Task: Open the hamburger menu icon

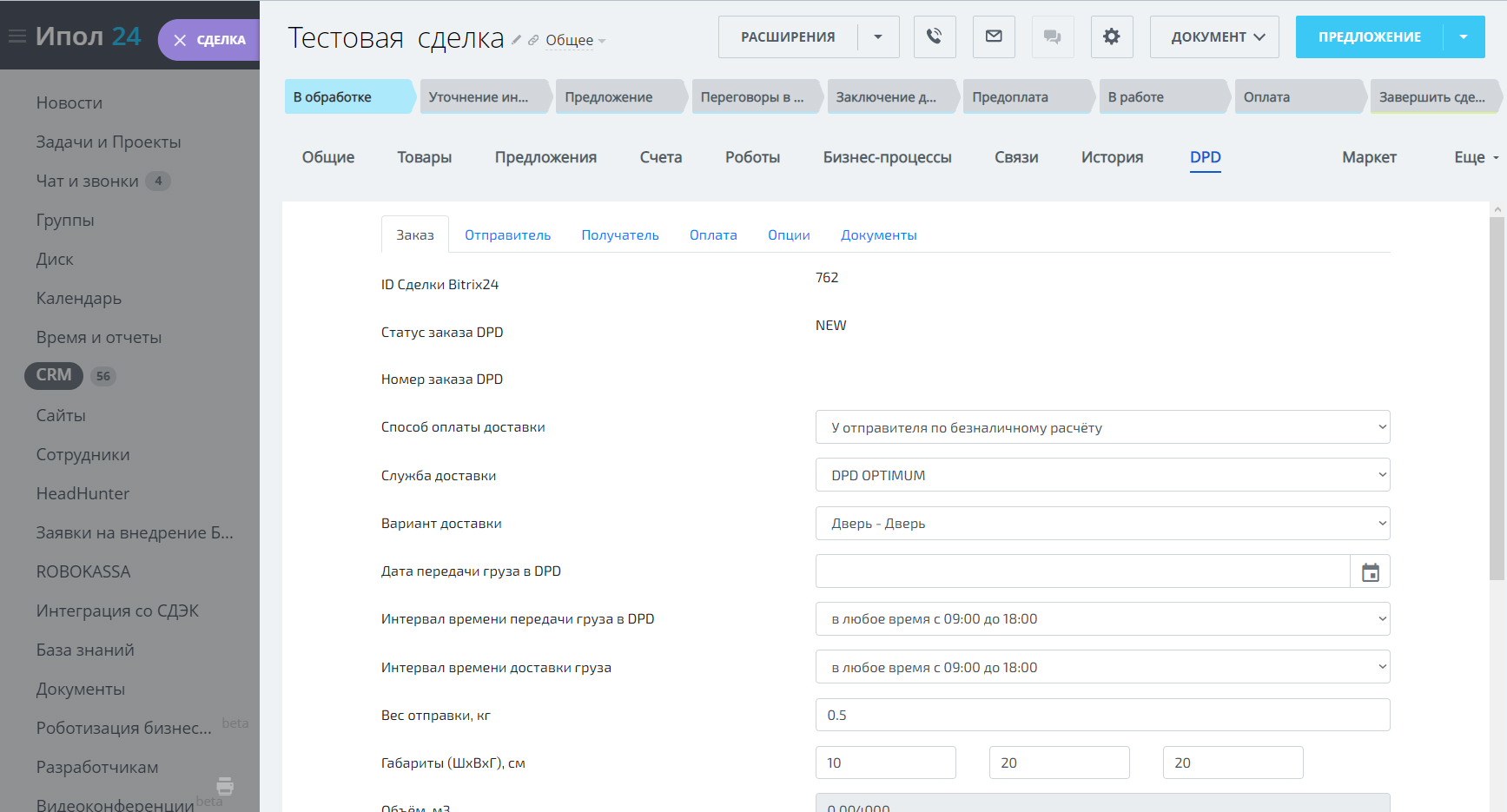Action: (17, 36)
